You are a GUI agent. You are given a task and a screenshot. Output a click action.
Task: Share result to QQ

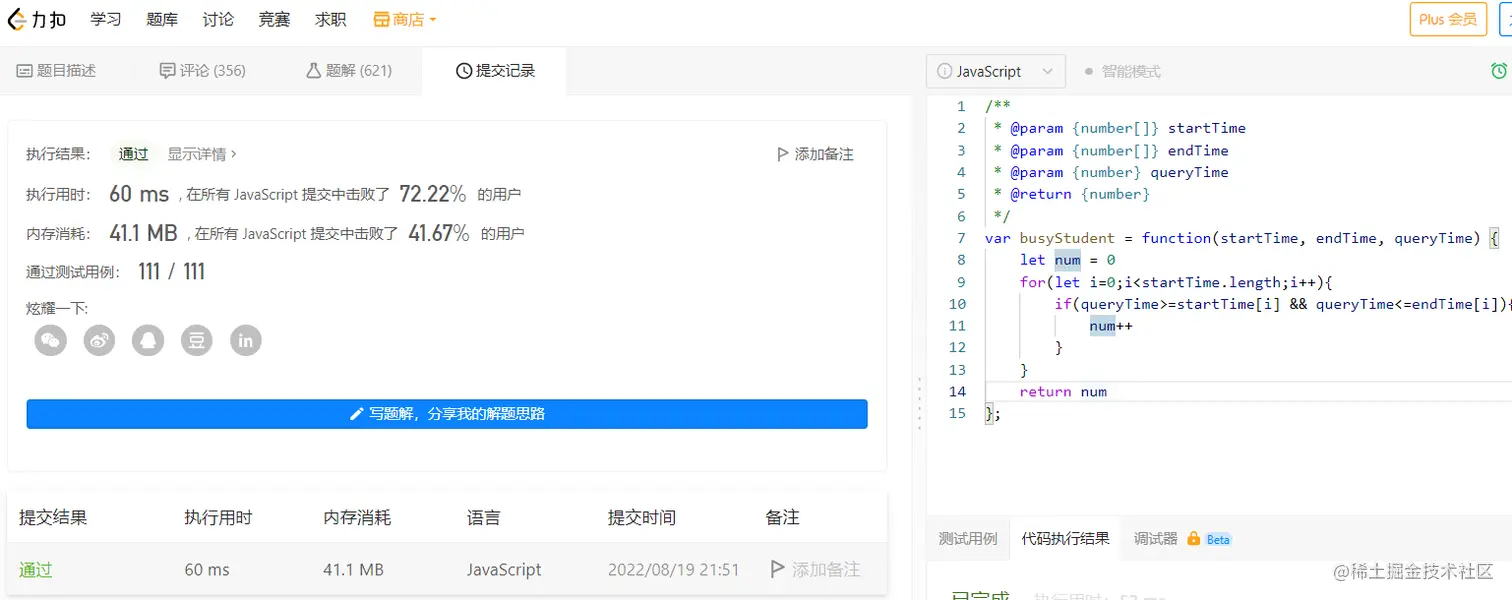148,340
